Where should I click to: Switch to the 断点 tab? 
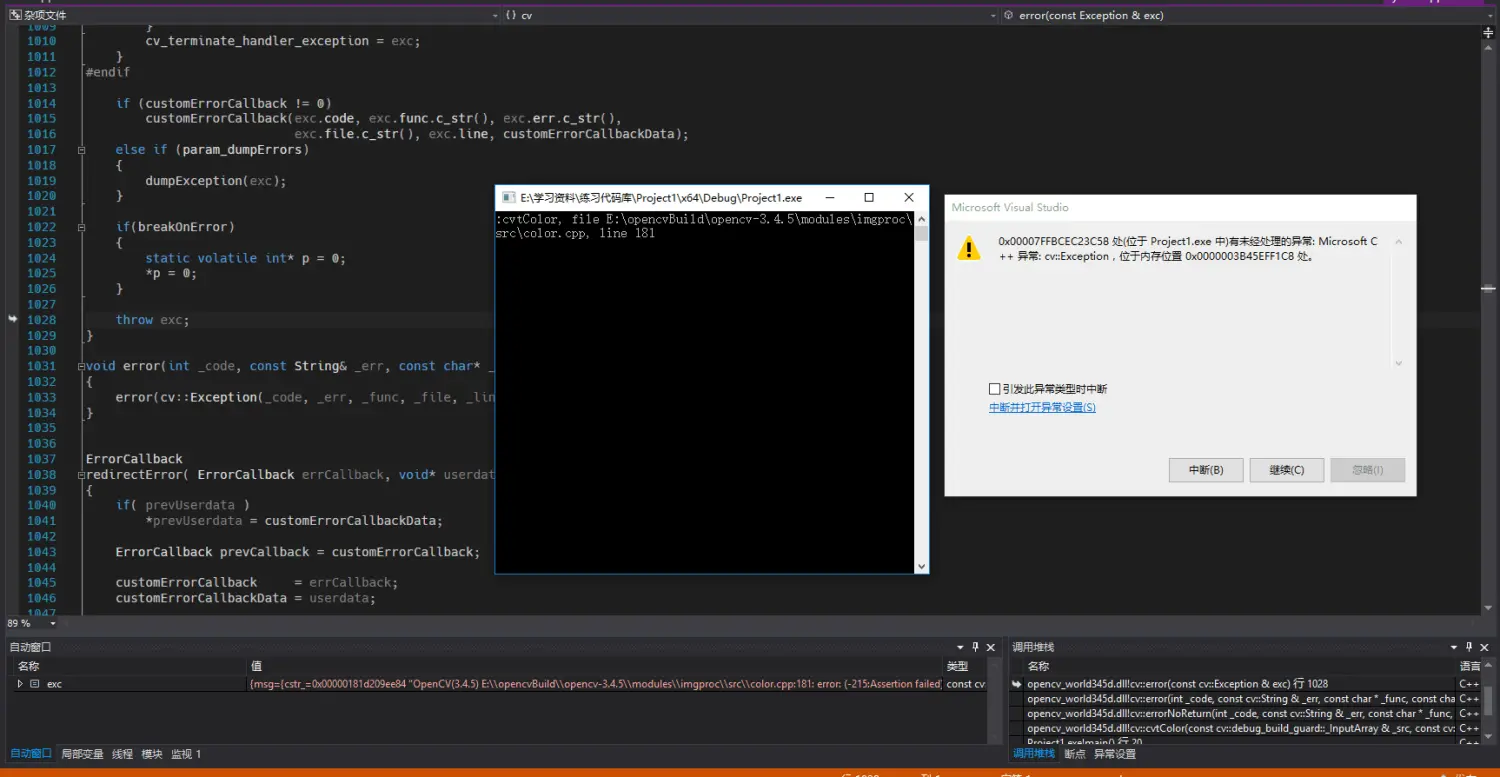1075,754
